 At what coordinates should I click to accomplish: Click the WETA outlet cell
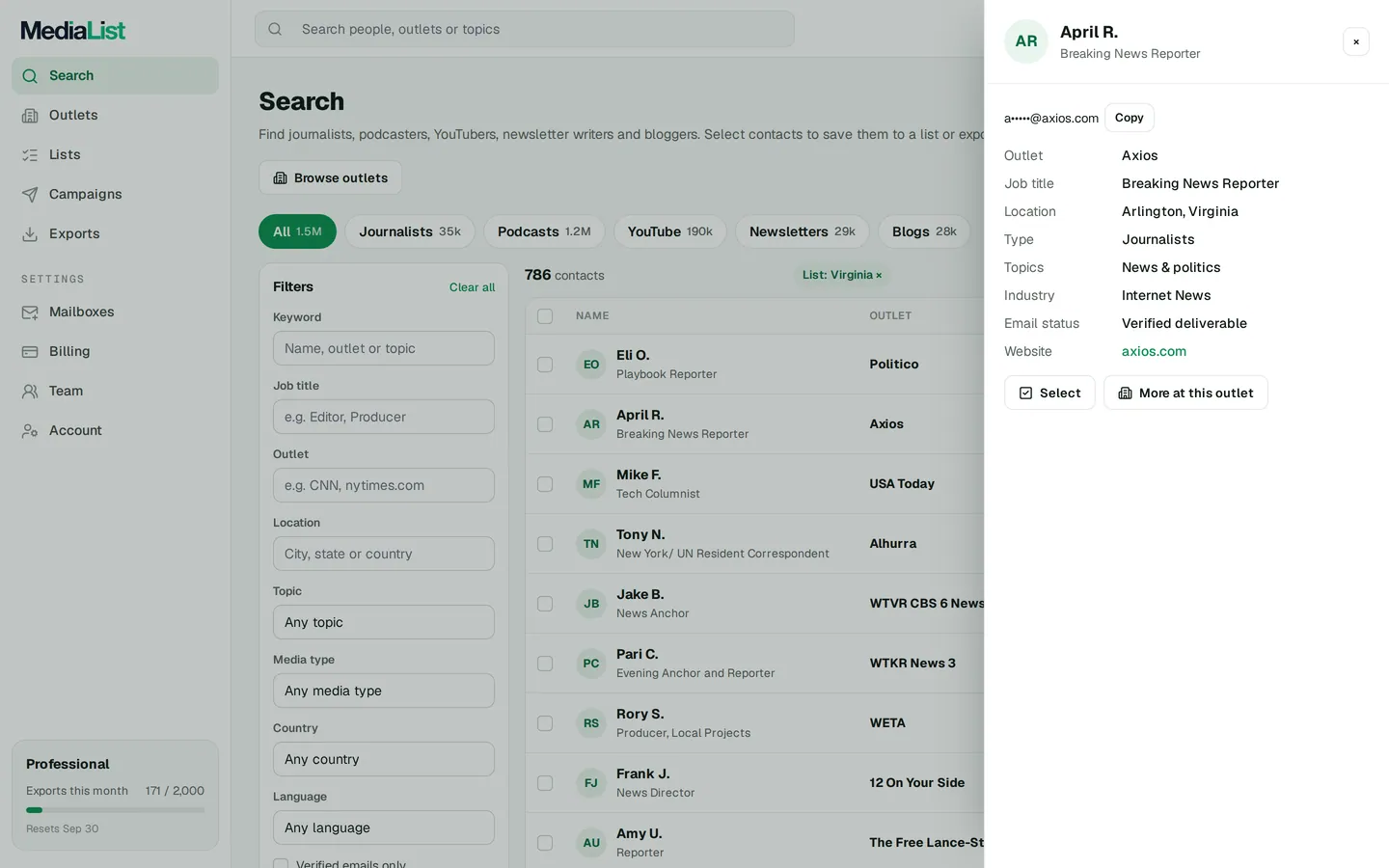pos(887,723)
